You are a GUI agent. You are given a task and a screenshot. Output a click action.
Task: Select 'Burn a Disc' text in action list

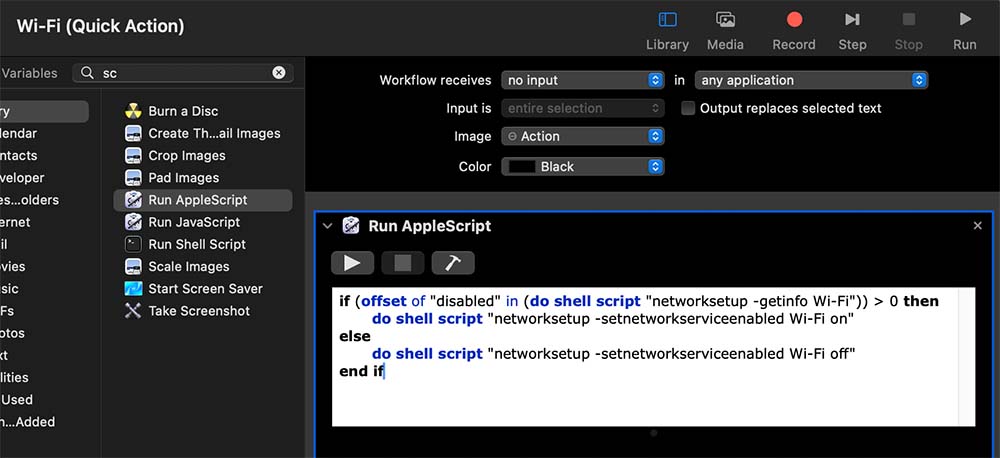pos(183,111)
